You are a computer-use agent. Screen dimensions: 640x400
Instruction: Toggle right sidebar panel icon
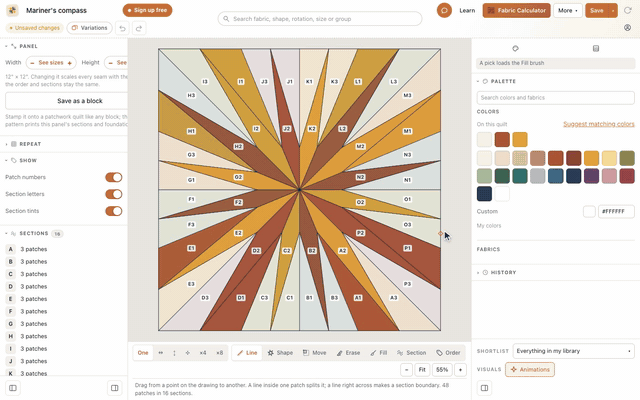pyautogui.click(x=484, y=388)
